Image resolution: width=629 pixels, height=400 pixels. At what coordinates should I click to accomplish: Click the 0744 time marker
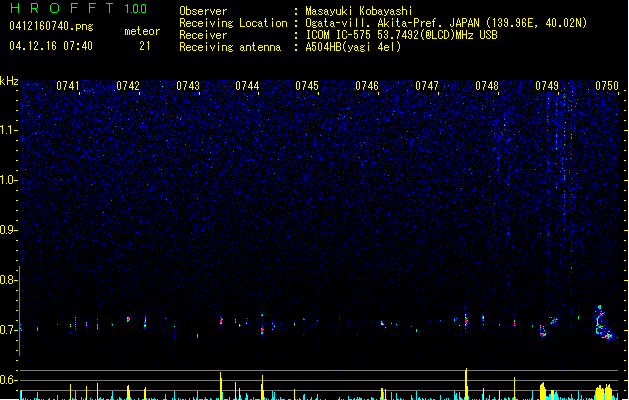point(247,86)
